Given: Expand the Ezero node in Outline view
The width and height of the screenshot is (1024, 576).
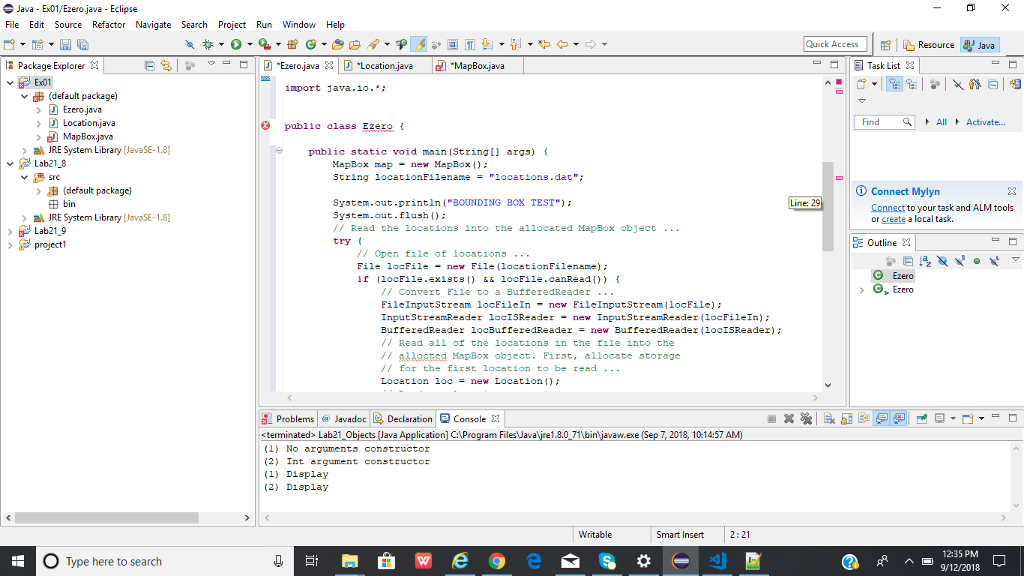Looking at the screenshot, I should (x=861, y=289).
